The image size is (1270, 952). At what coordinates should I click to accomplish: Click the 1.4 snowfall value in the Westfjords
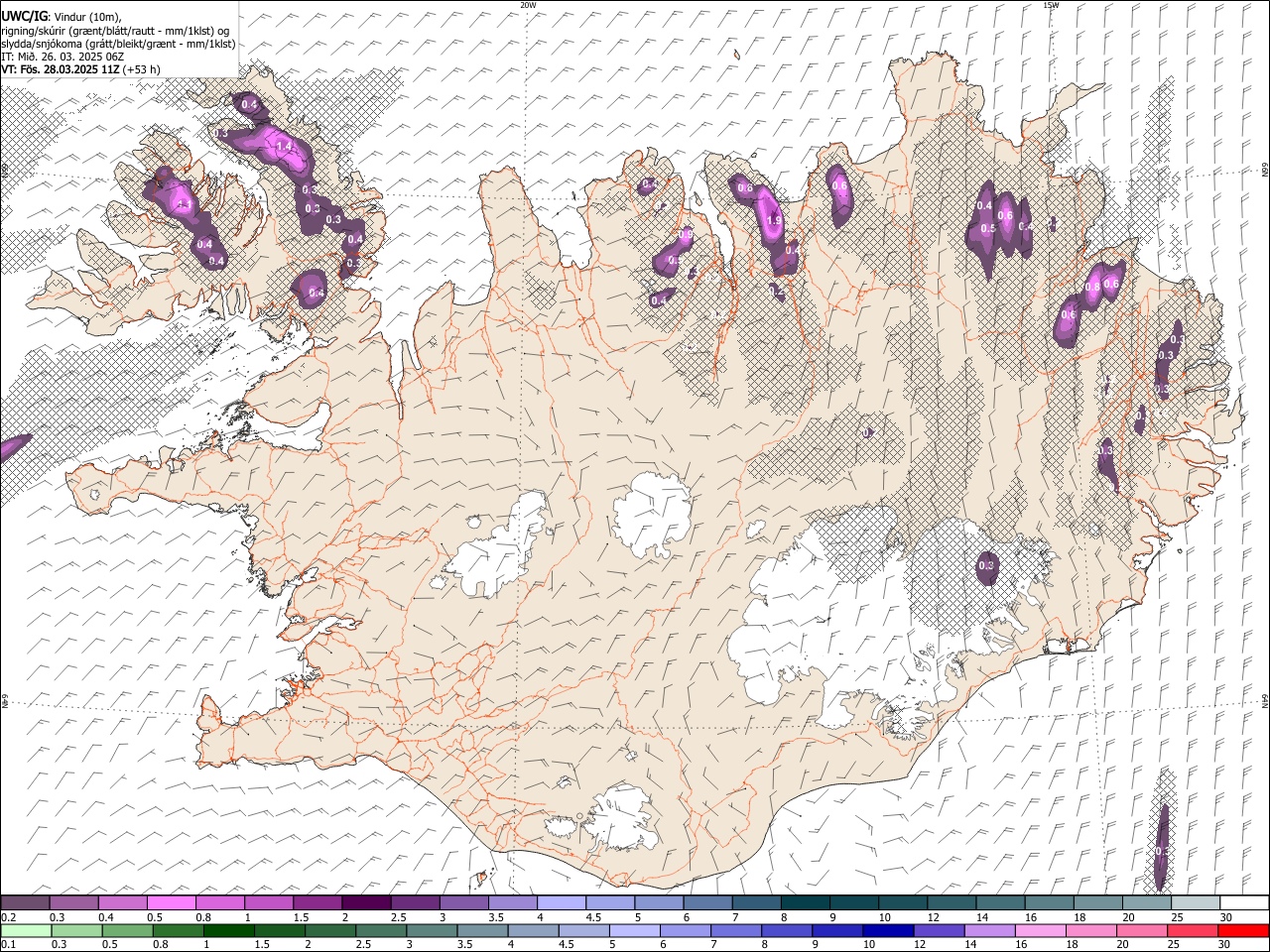tap(285, 146)
